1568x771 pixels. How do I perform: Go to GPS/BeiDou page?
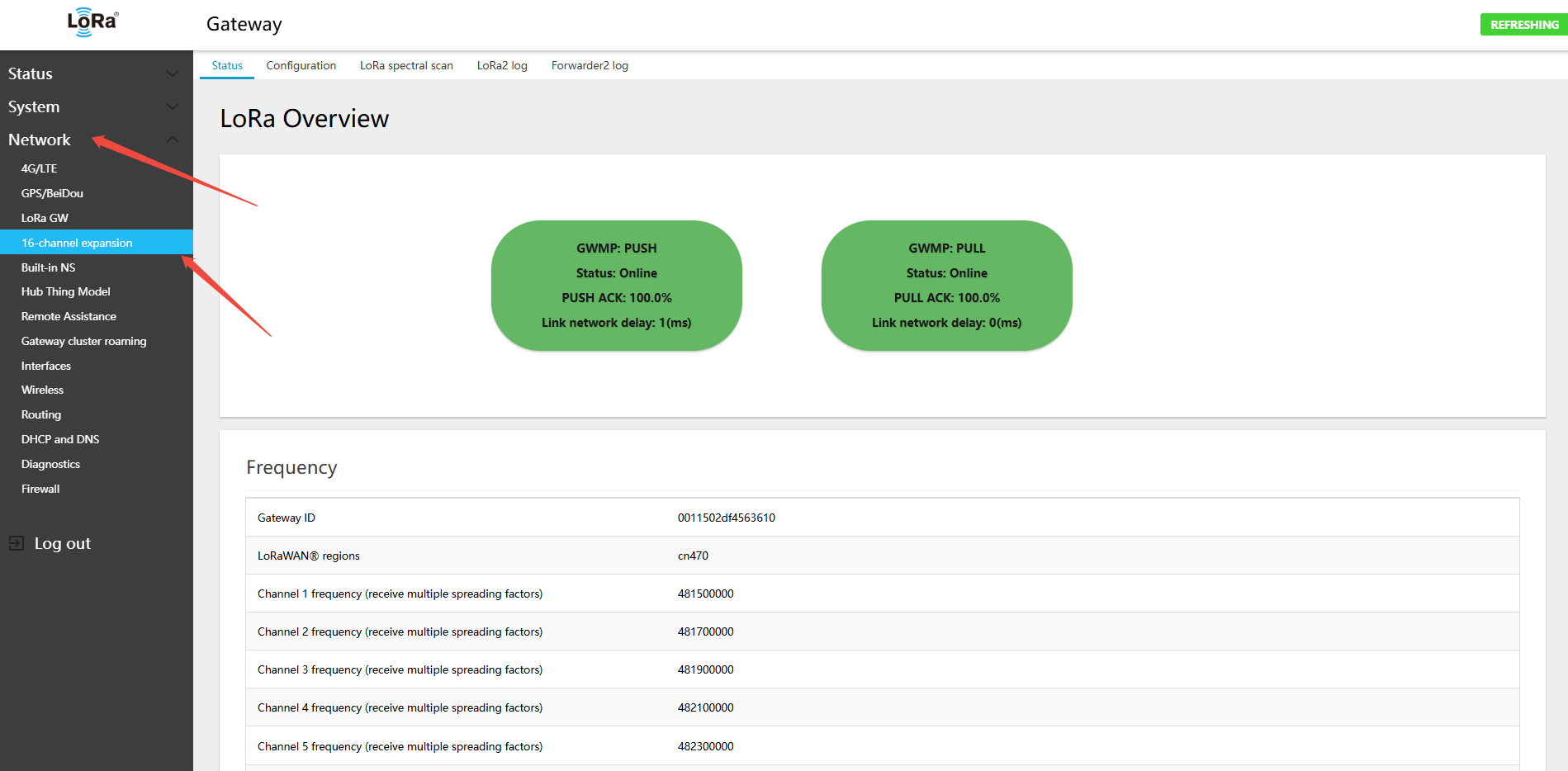52,193
